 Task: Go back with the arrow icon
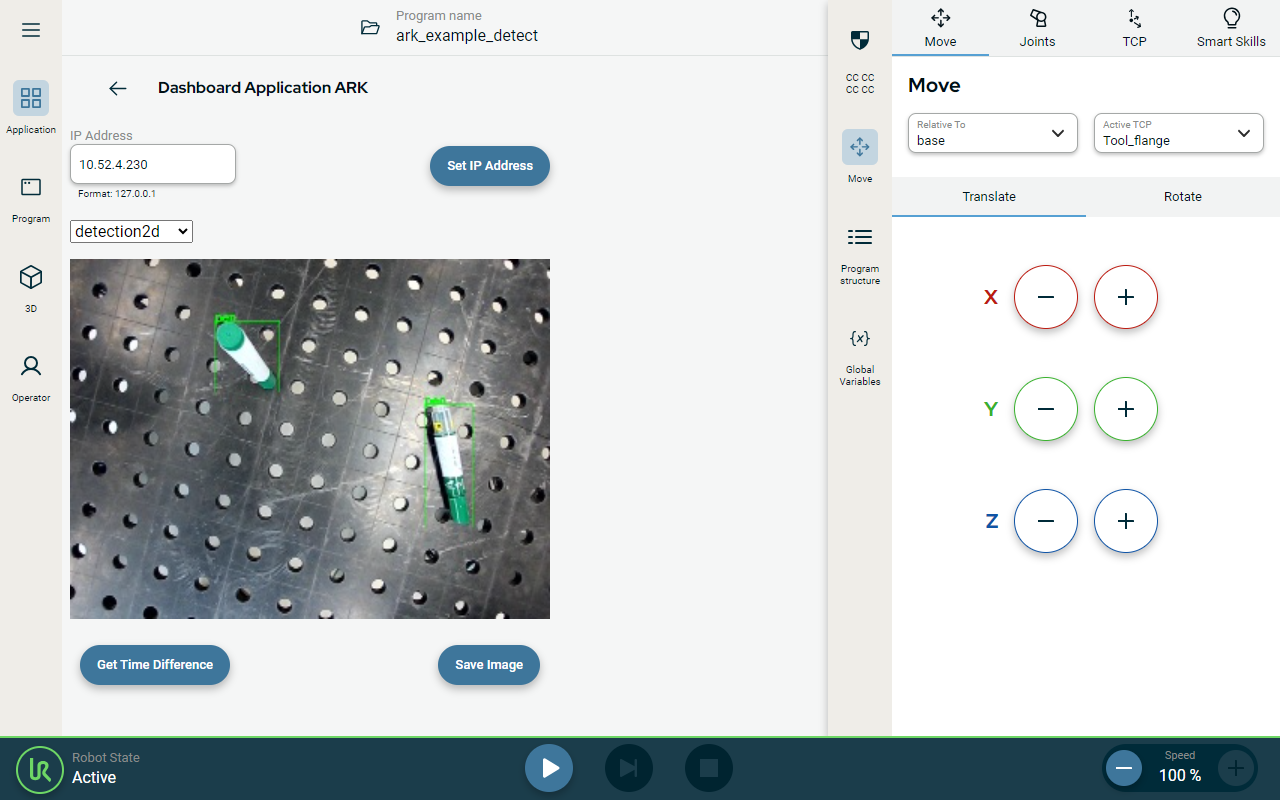[118, 88]
